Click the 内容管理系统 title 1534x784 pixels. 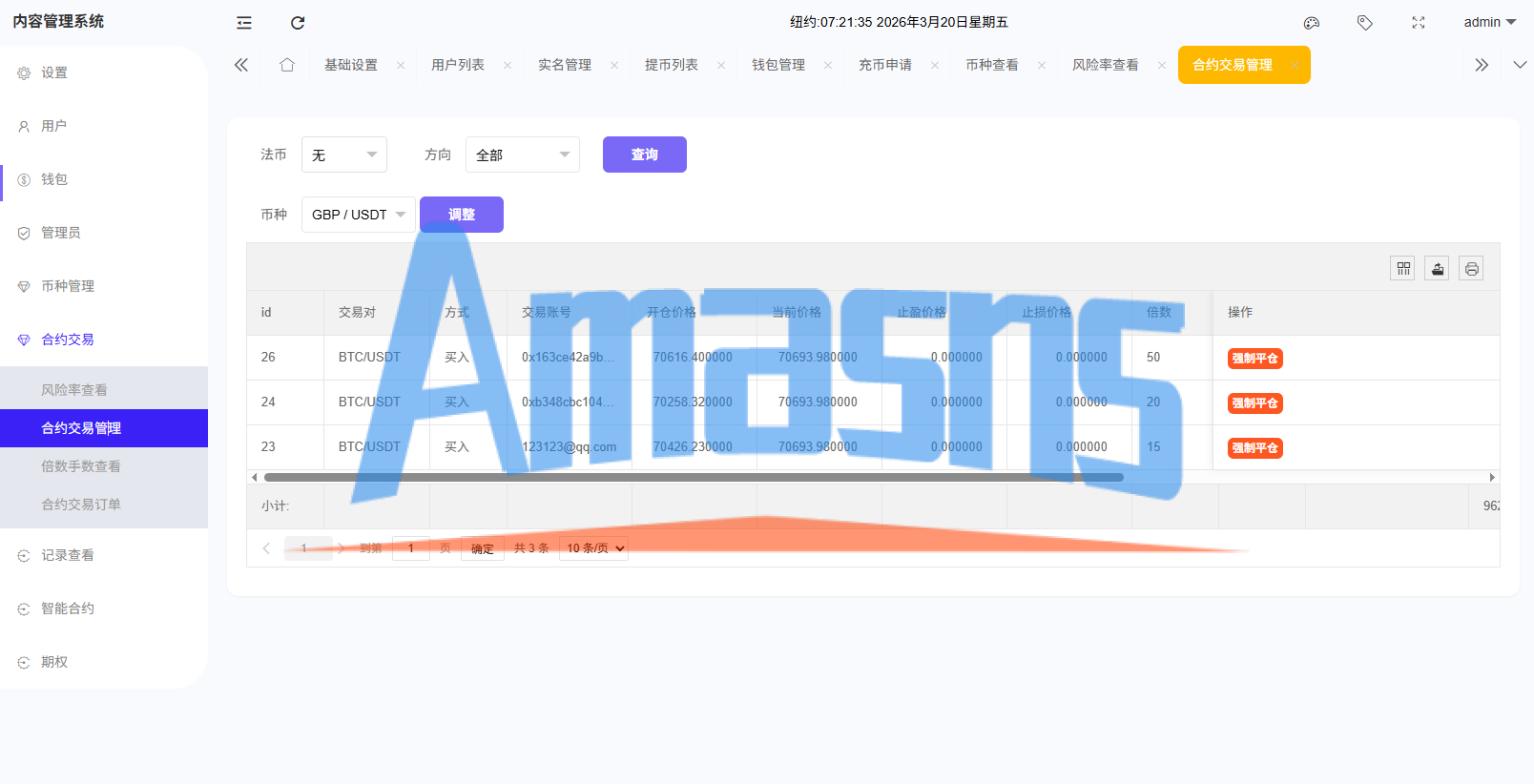click(58, 21)
